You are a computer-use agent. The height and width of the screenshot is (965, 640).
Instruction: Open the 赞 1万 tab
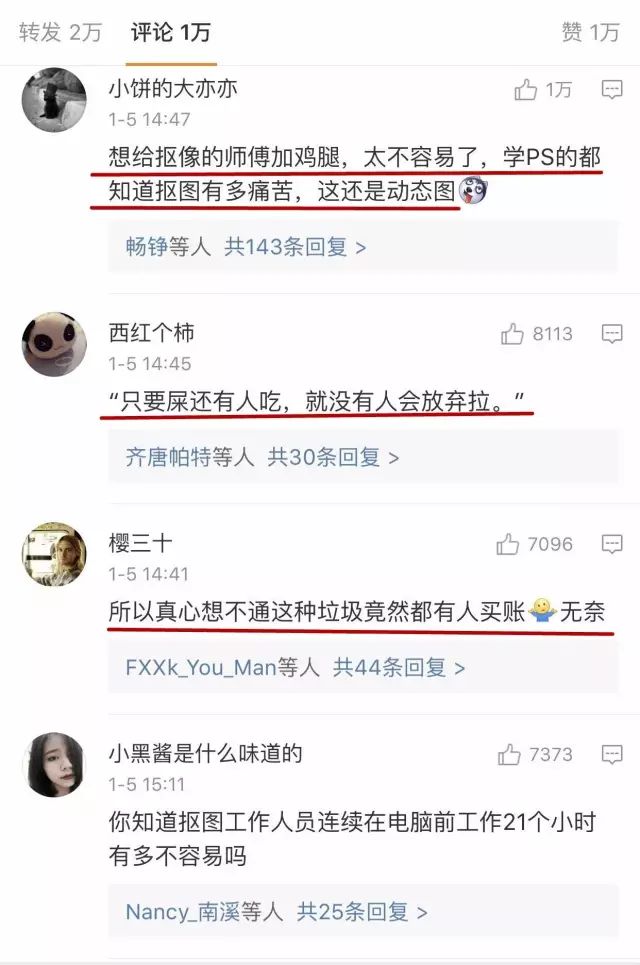coord(590,32)
